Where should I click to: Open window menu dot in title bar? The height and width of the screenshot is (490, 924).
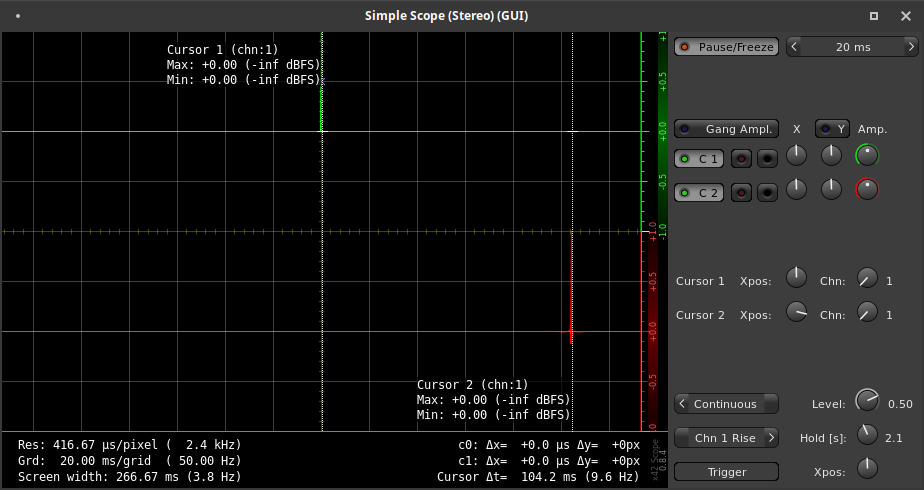pyautogui.click(x=18, y=16)
